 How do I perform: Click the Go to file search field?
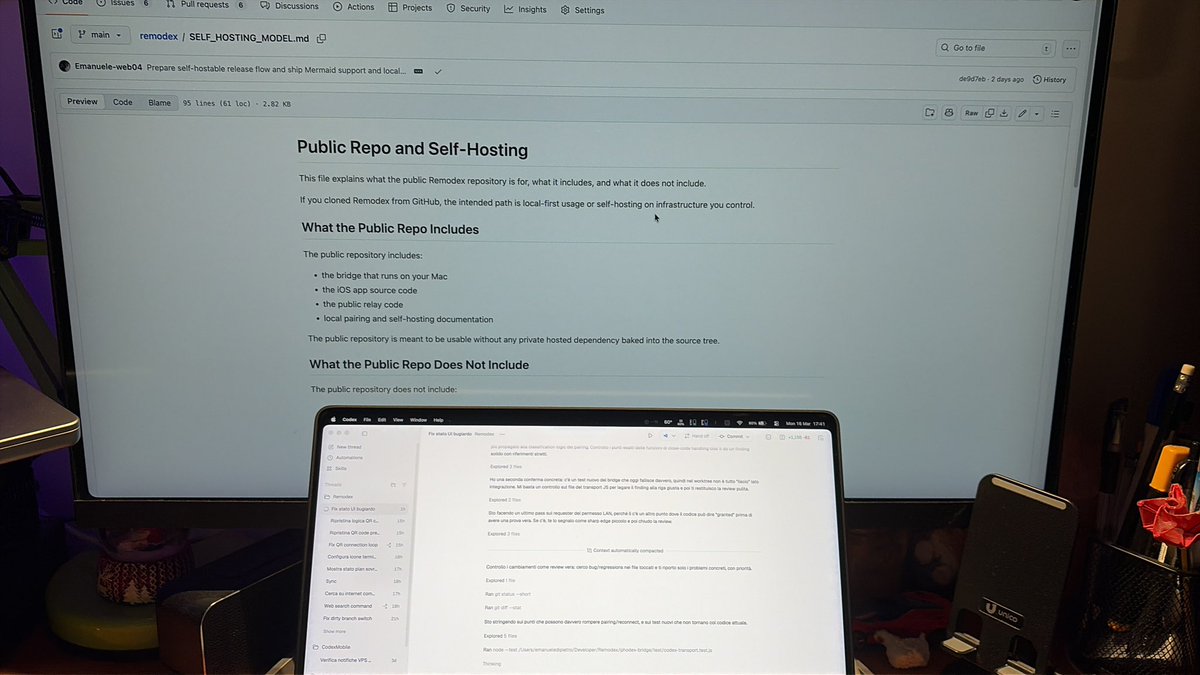[x=996, y=47]
